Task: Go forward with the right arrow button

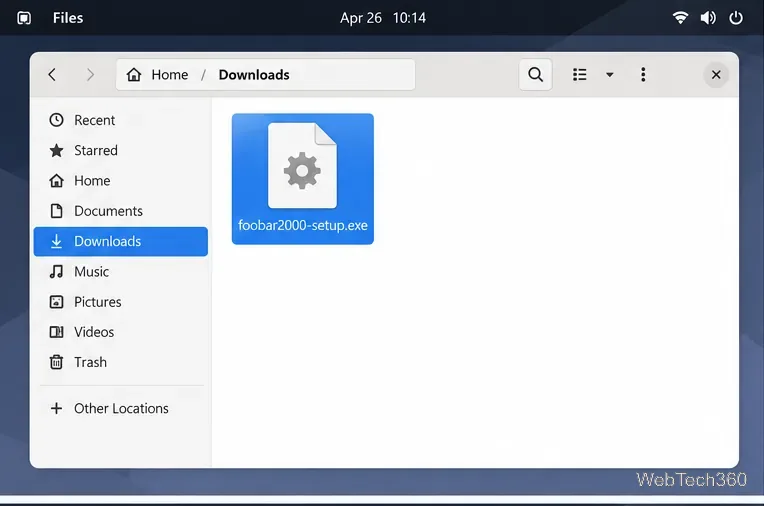Action: click(x=90, y=75)
